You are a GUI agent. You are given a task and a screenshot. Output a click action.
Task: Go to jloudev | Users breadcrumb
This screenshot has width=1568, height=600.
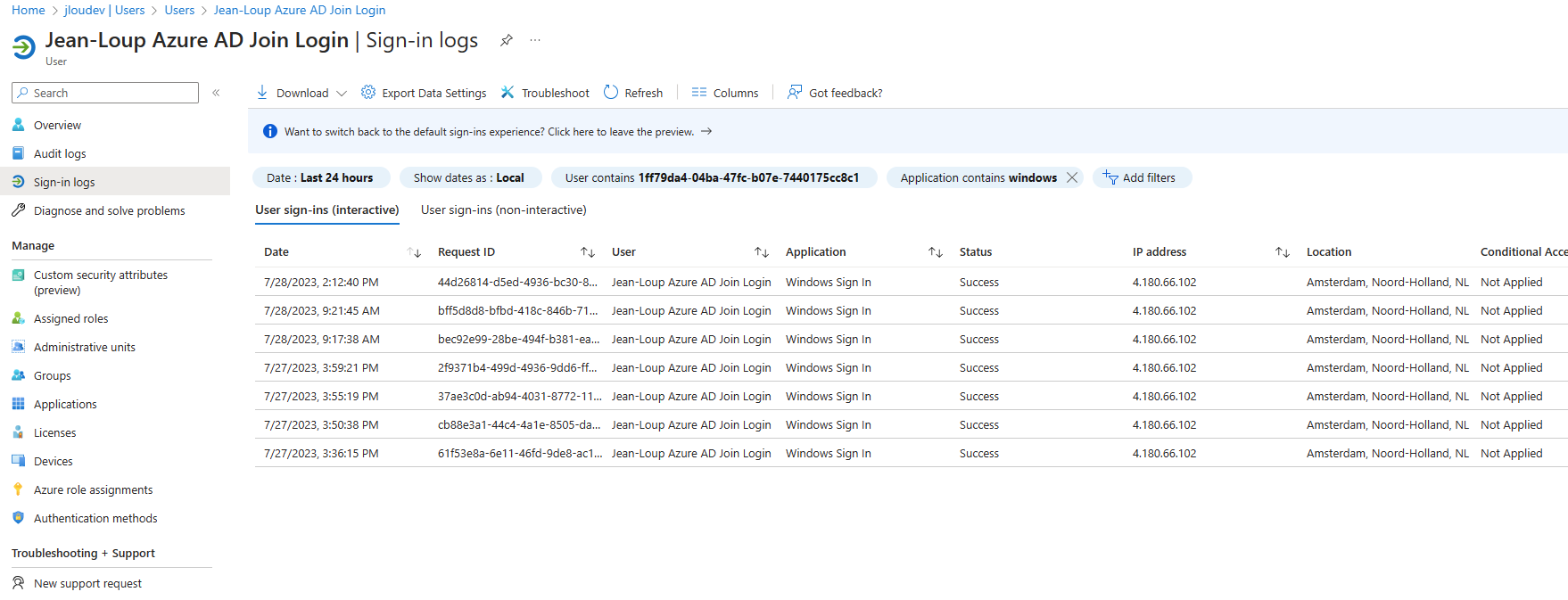(x=104, y=10)
